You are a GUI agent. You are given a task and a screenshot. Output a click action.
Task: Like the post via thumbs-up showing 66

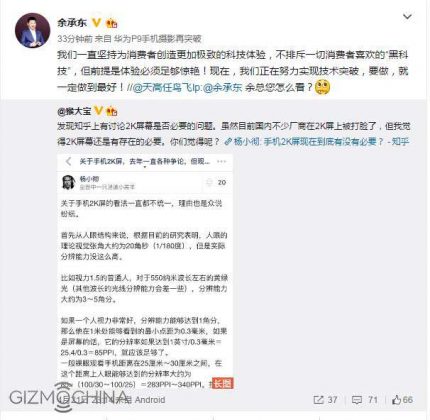click(x=402, y=400)
